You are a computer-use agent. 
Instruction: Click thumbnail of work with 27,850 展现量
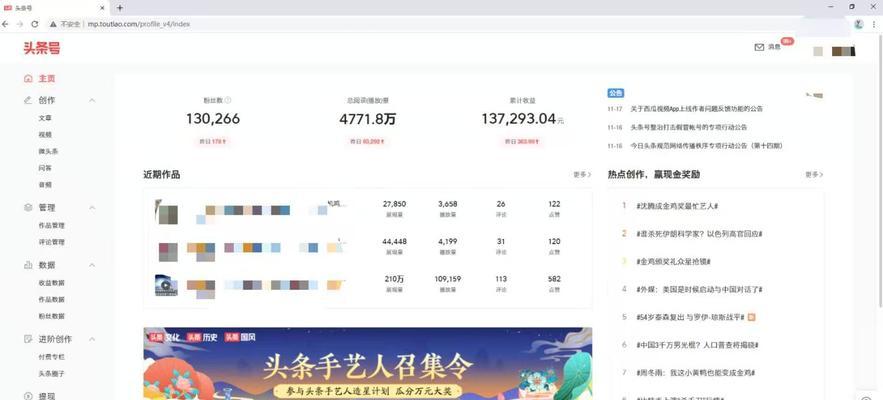click(x=167, y=212)
